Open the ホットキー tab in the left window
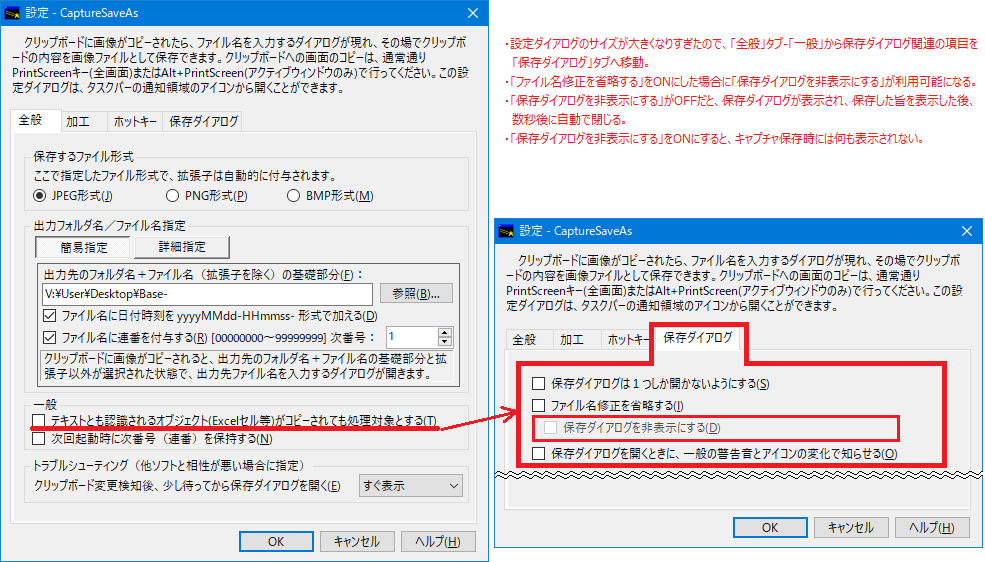 coord(134,122)
